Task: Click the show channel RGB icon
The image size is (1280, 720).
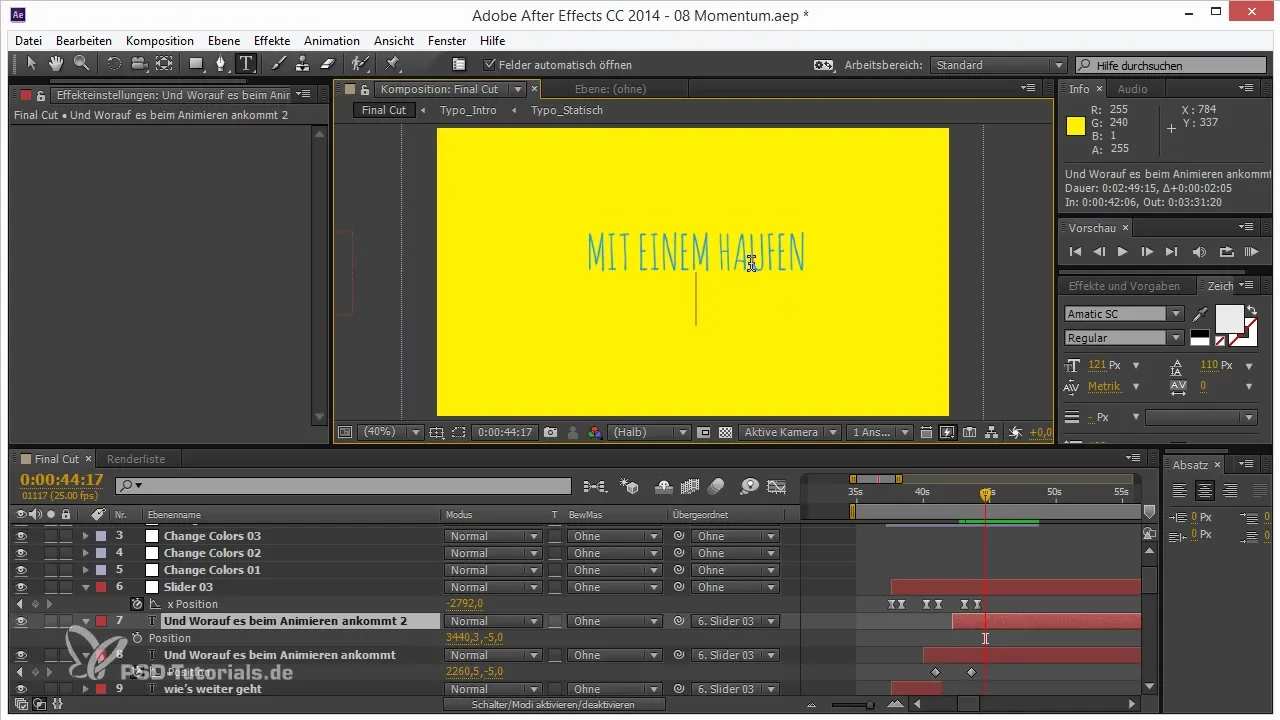Action: pyautogui.click(x=595, y=433)
